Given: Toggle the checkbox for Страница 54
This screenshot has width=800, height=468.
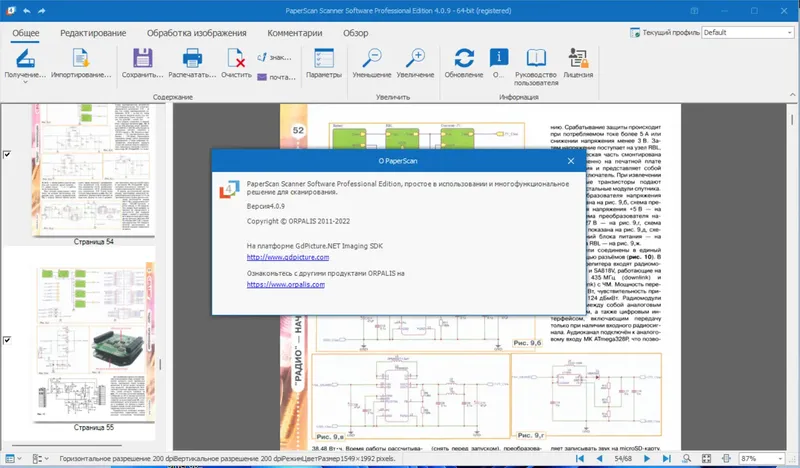Looking at the screenshot, I should point(7,154).
